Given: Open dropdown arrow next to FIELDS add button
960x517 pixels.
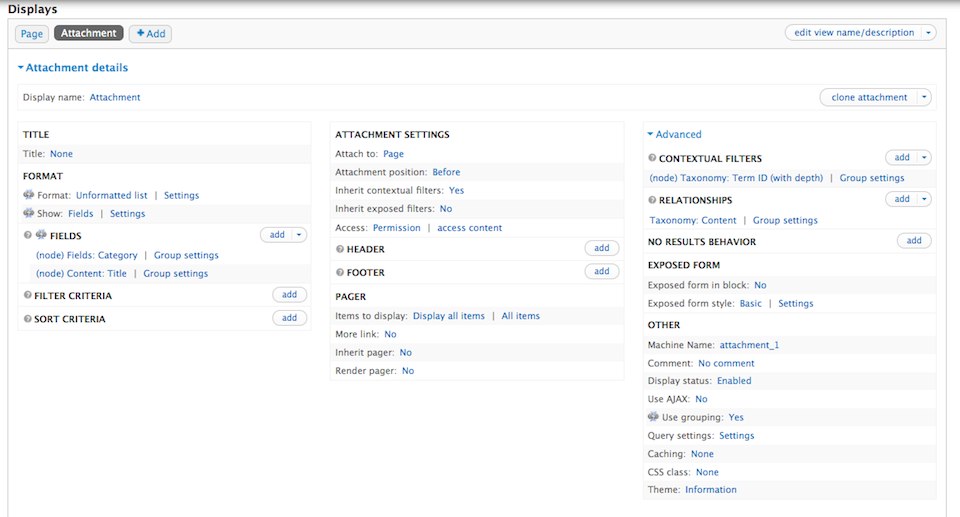Looking at the screenshot, I should (299, 235).
